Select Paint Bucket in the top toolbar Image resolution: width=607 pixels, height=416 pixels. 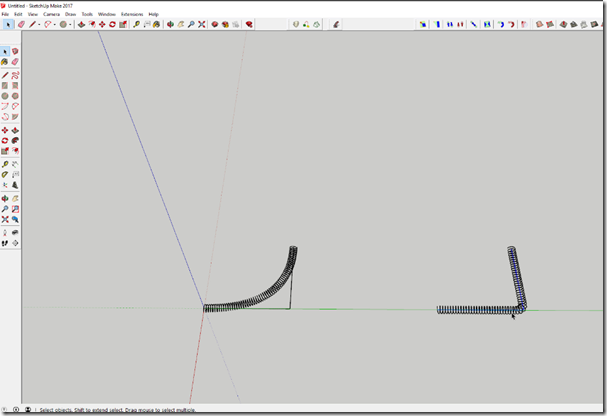(x=156, y=24)
